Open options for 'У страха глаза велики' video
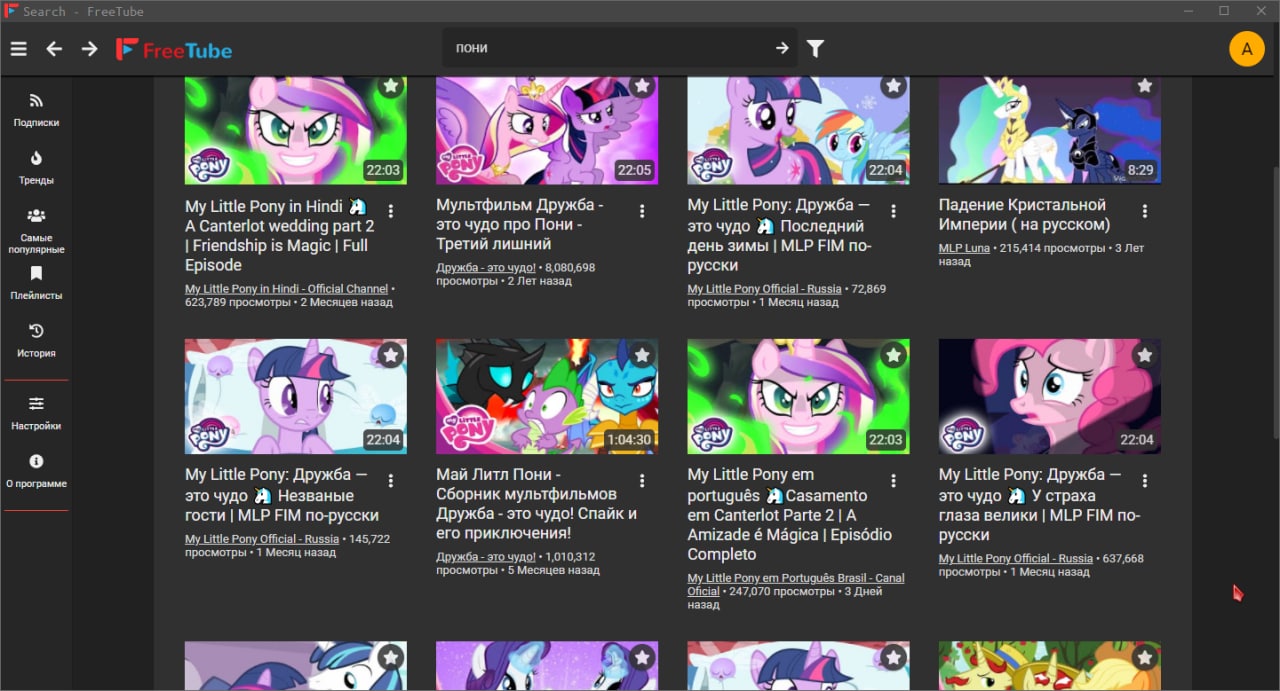The width and height of the screenshot is (1280, 691). [x=1145, y=481]
